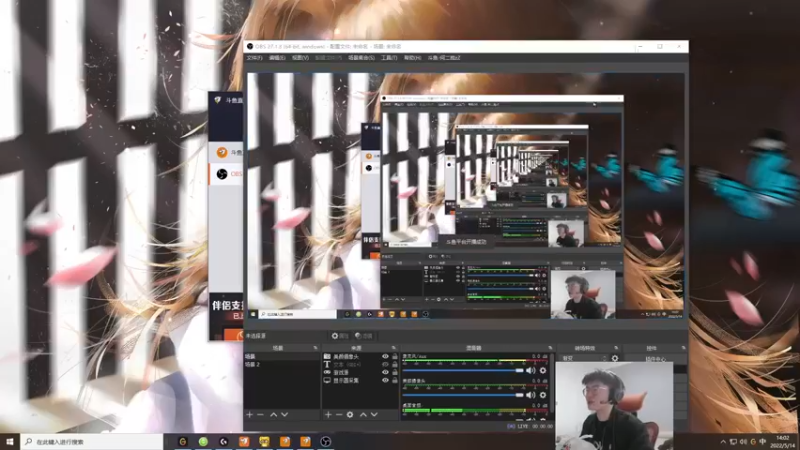Remove the selected scene using the Scenes minus button
This screenshot has height=450, width=800.
click(x=261, y=415)
